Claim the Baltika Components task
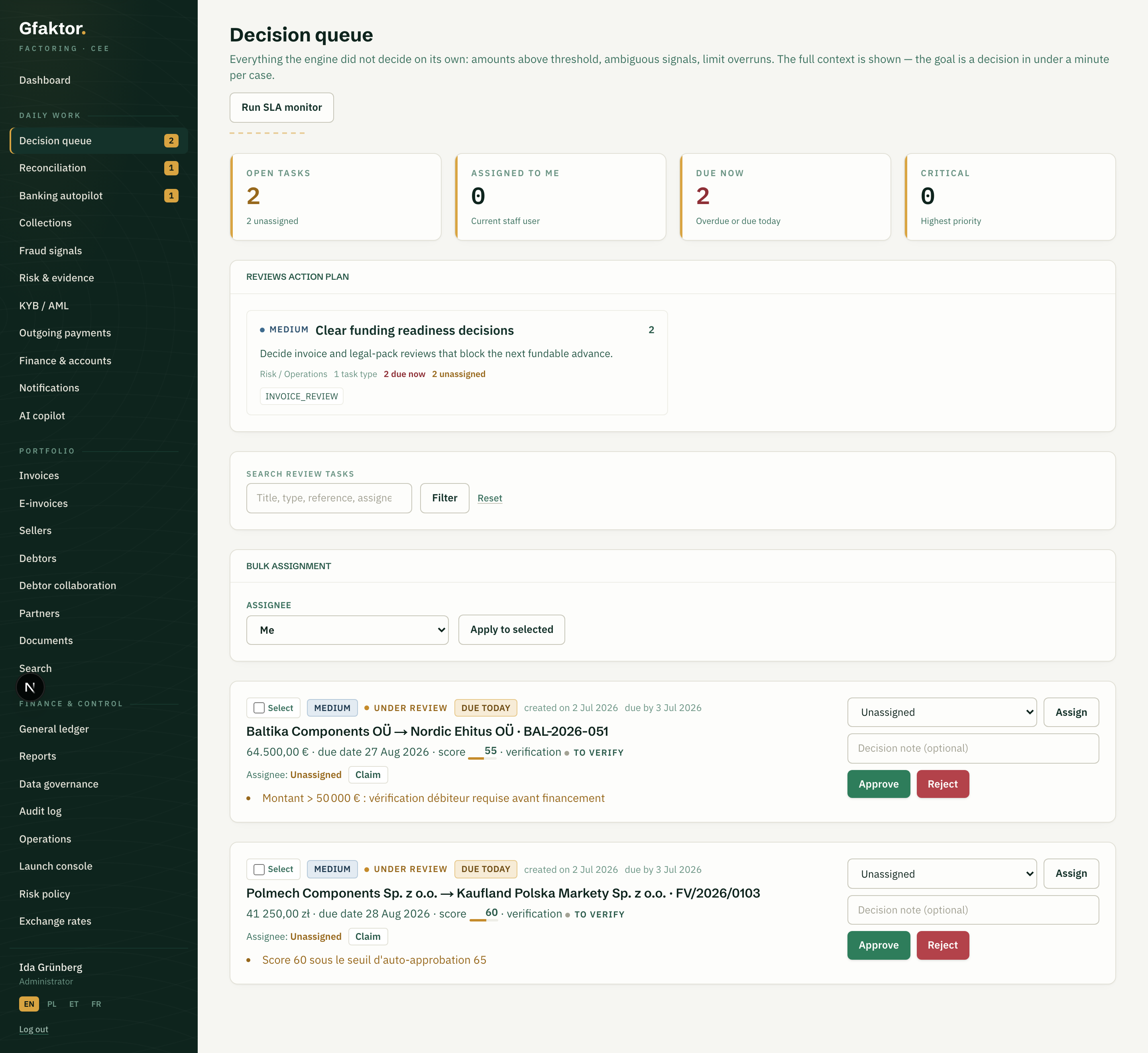Image resolution: width=1148 pixels, height=1053 pixels. 368,775
